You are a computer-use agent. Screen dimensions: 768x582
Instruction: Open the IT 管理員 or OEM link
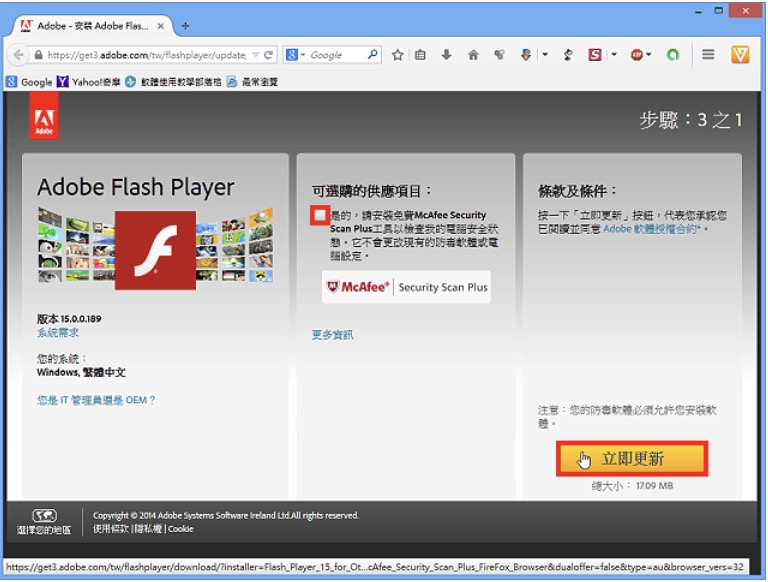click(x=96, y=400)
